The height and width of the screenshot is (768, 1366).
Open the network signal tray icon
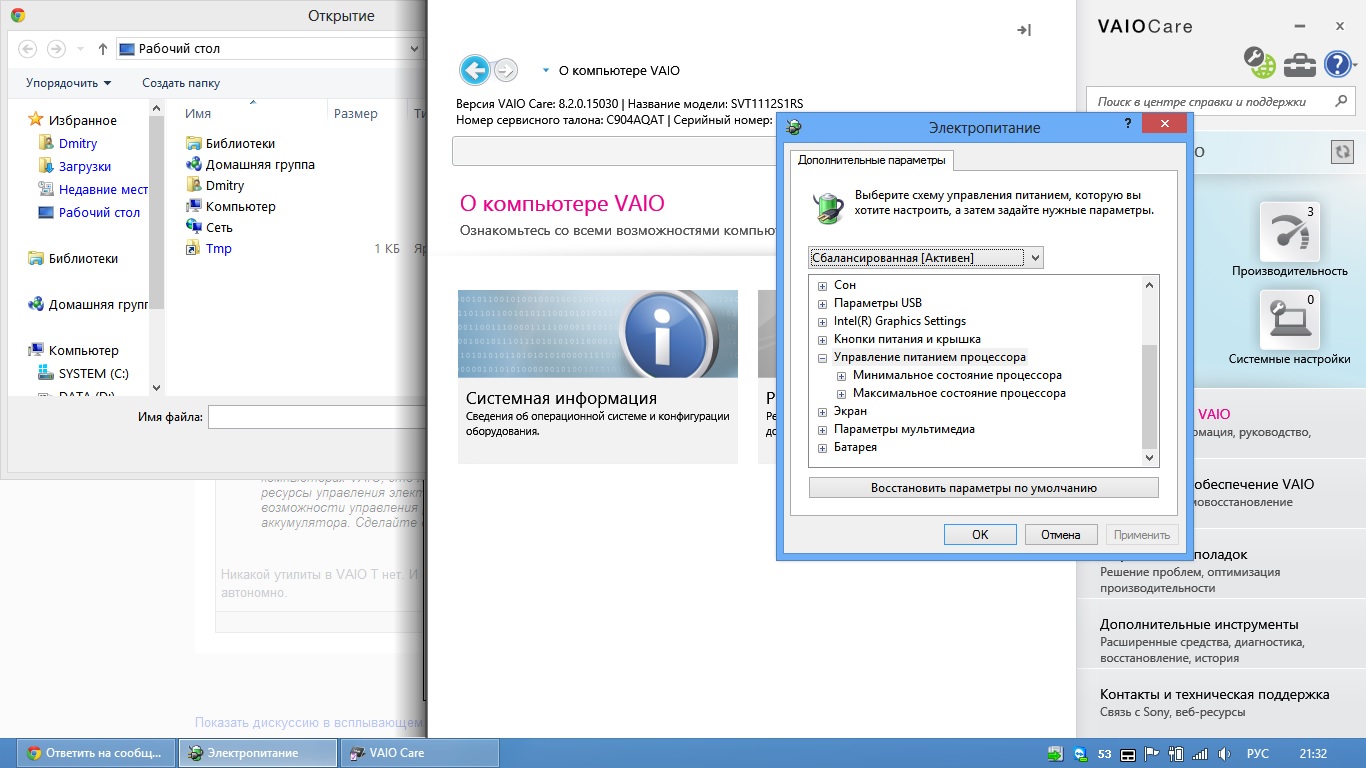click(x=1200, y=753)
